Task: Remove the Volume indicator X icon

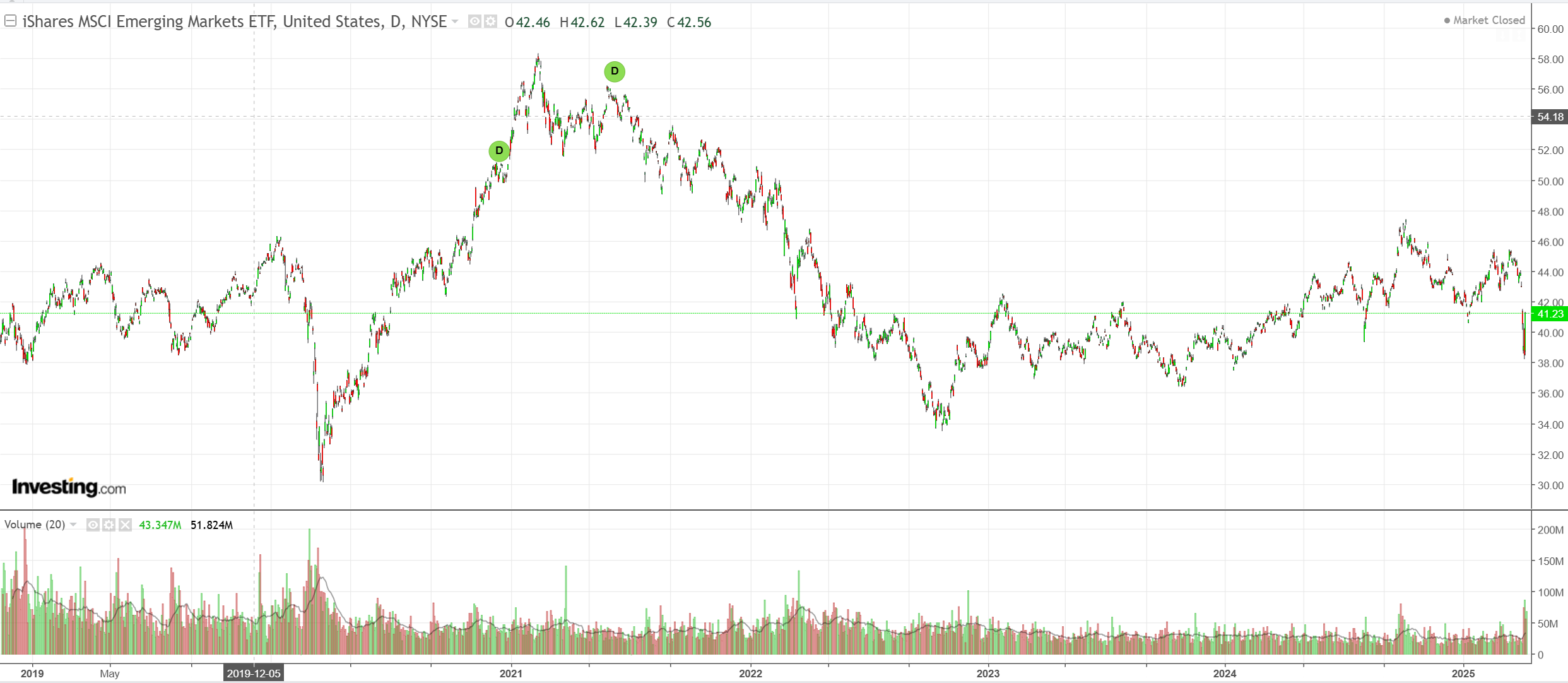Action: point(125,525)
